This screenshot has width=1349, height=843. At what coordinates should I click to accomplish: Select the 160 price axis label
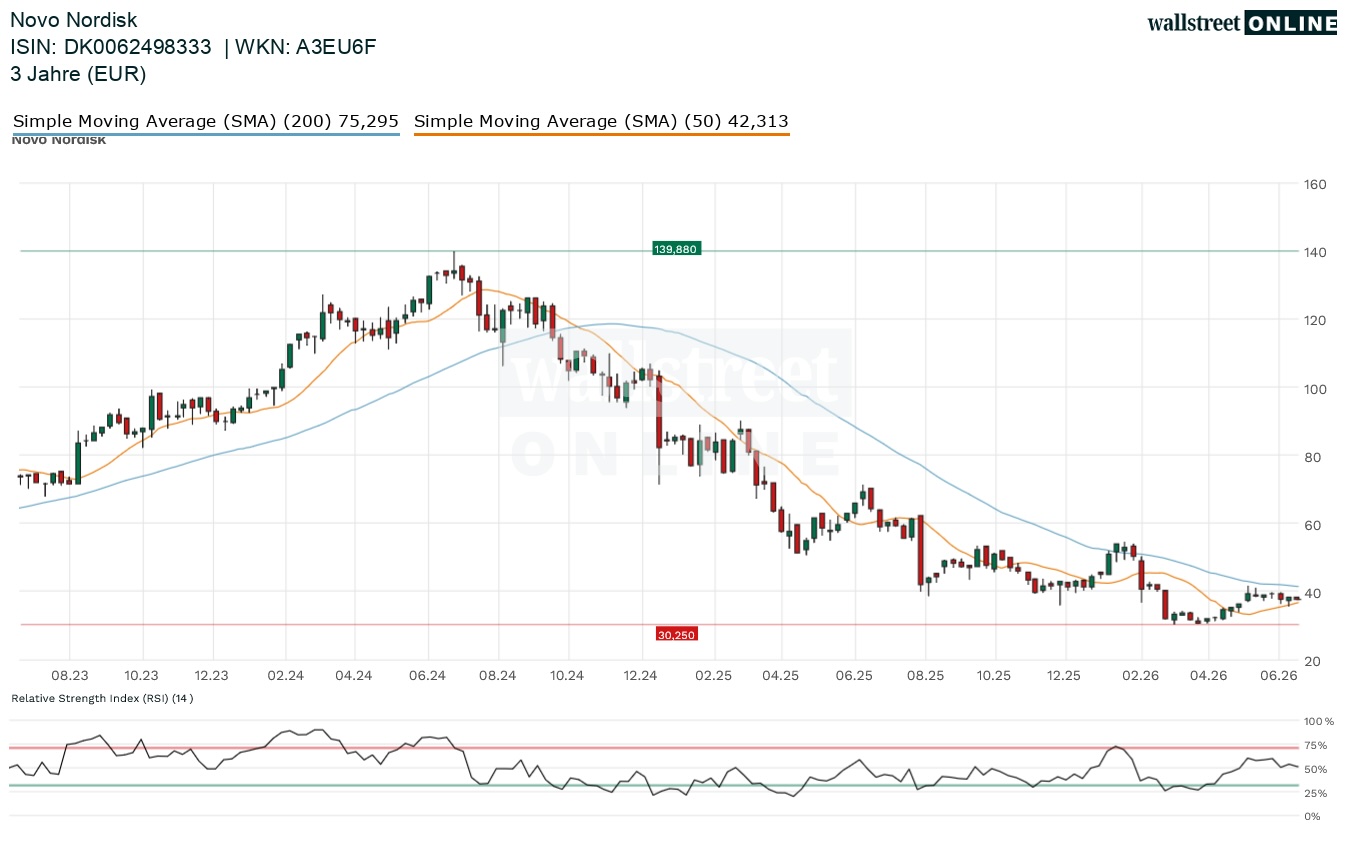[x=1315, y=184]
